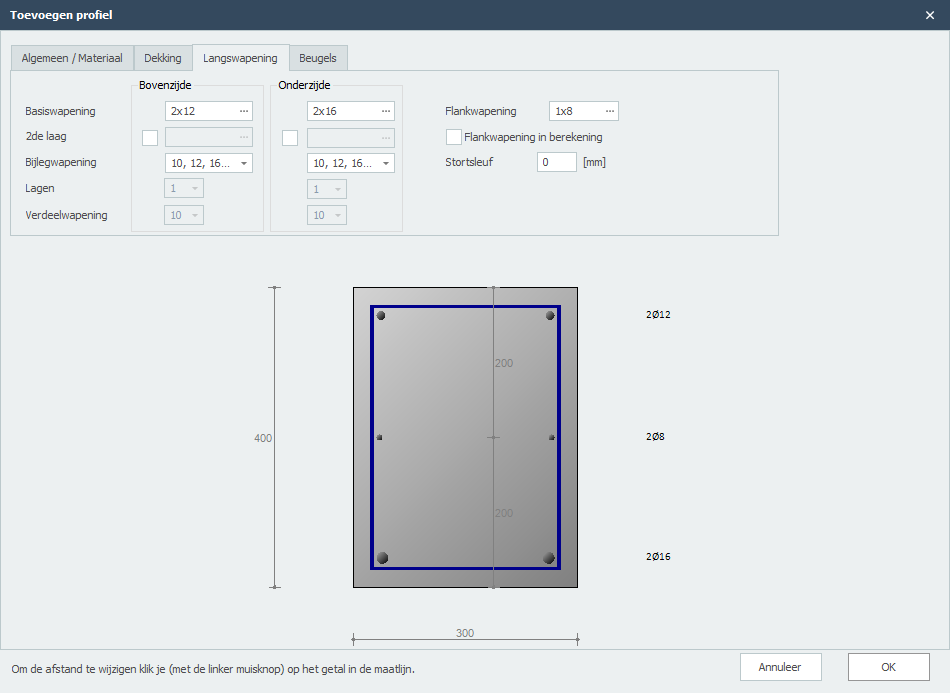Open ellipsis picker for Bovenzijde Basiswapening
This screenshot has width=950, height=693.
coord(243,112)
